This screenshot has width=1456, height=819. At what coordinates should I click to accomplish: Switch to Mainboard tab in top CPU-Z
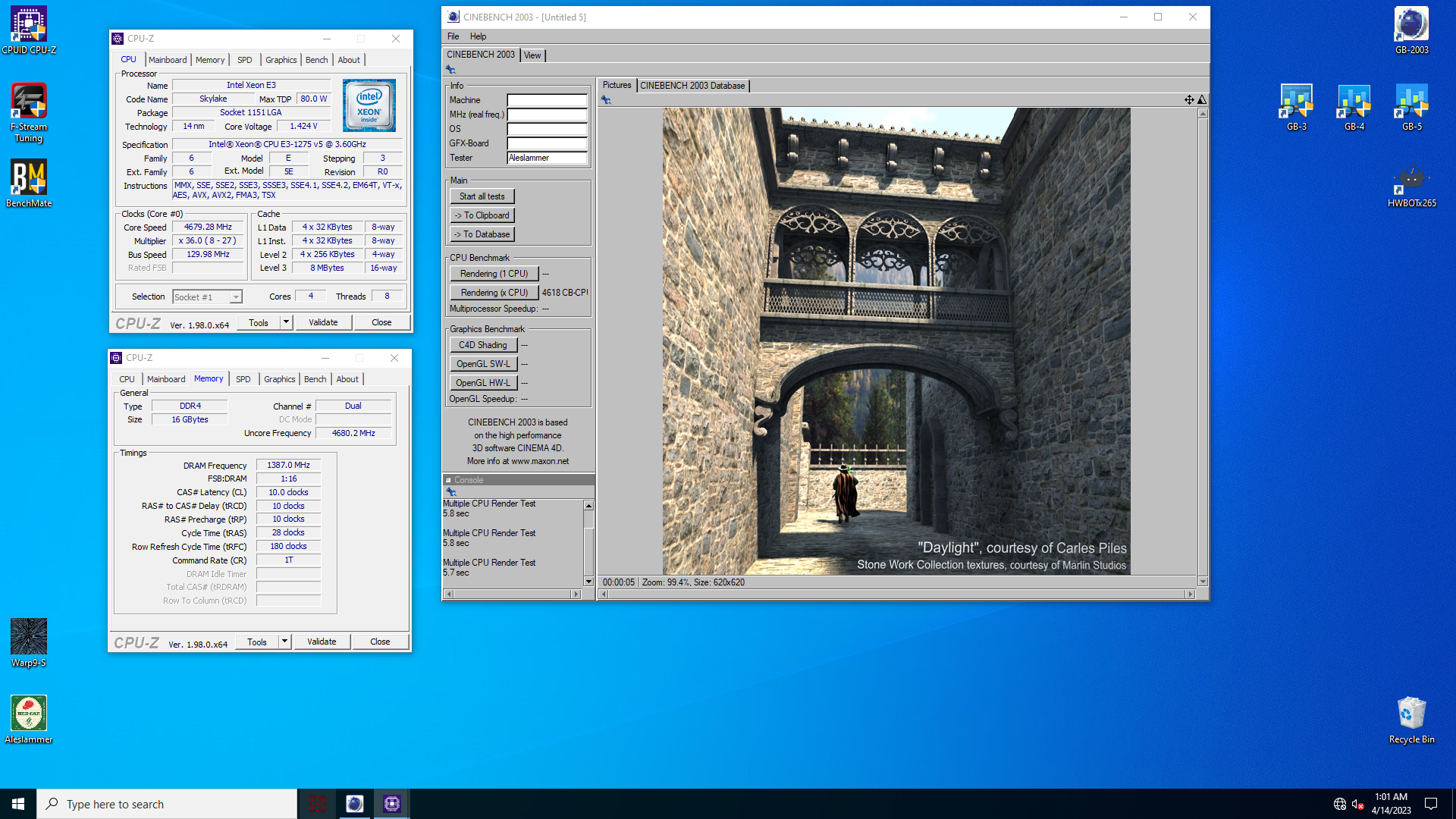[168, 60]
